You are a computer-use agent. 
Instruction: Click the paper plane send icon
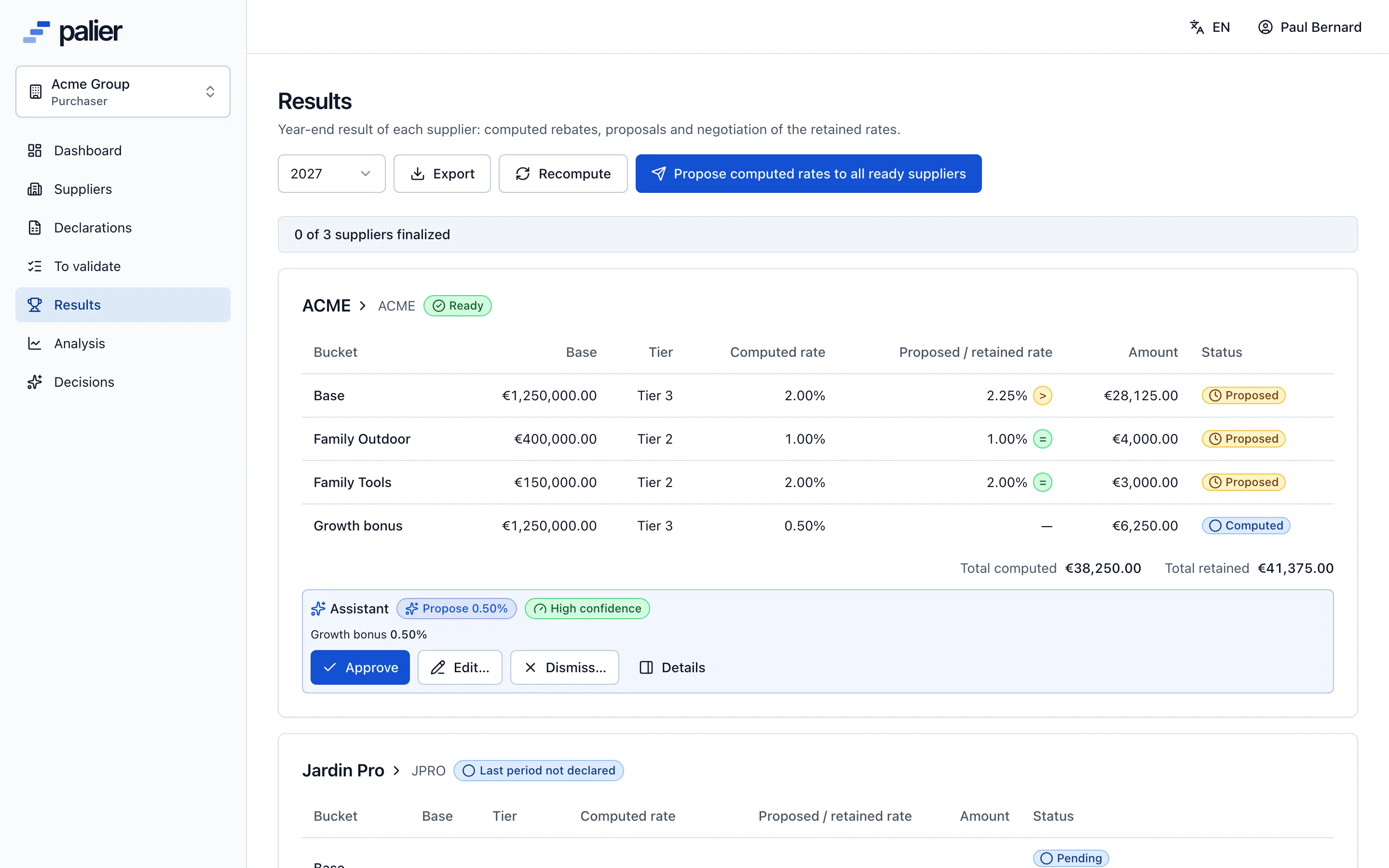(658, 174)
